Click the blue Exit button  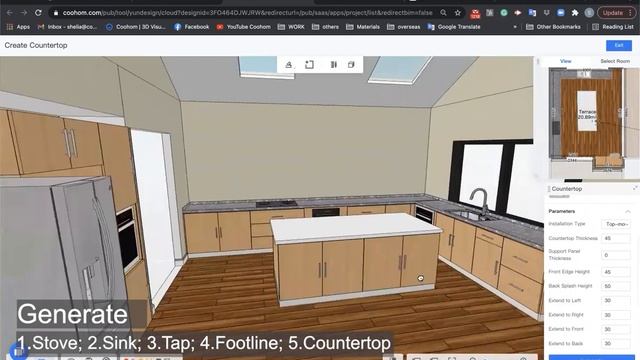[x=619, y=45]
